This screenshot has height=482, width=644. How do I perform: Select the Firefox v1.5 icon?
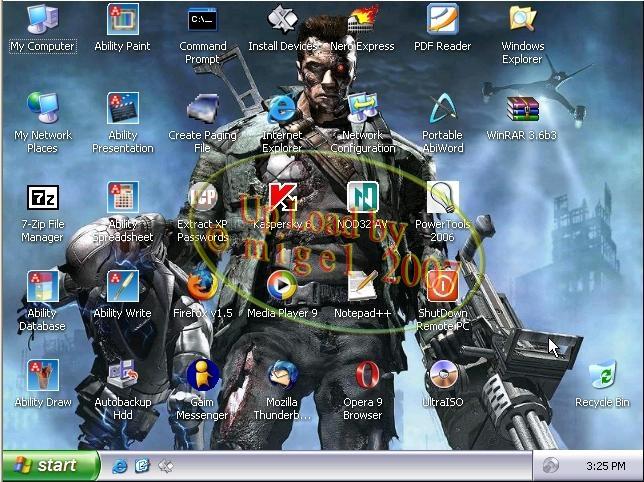point(202,286)
